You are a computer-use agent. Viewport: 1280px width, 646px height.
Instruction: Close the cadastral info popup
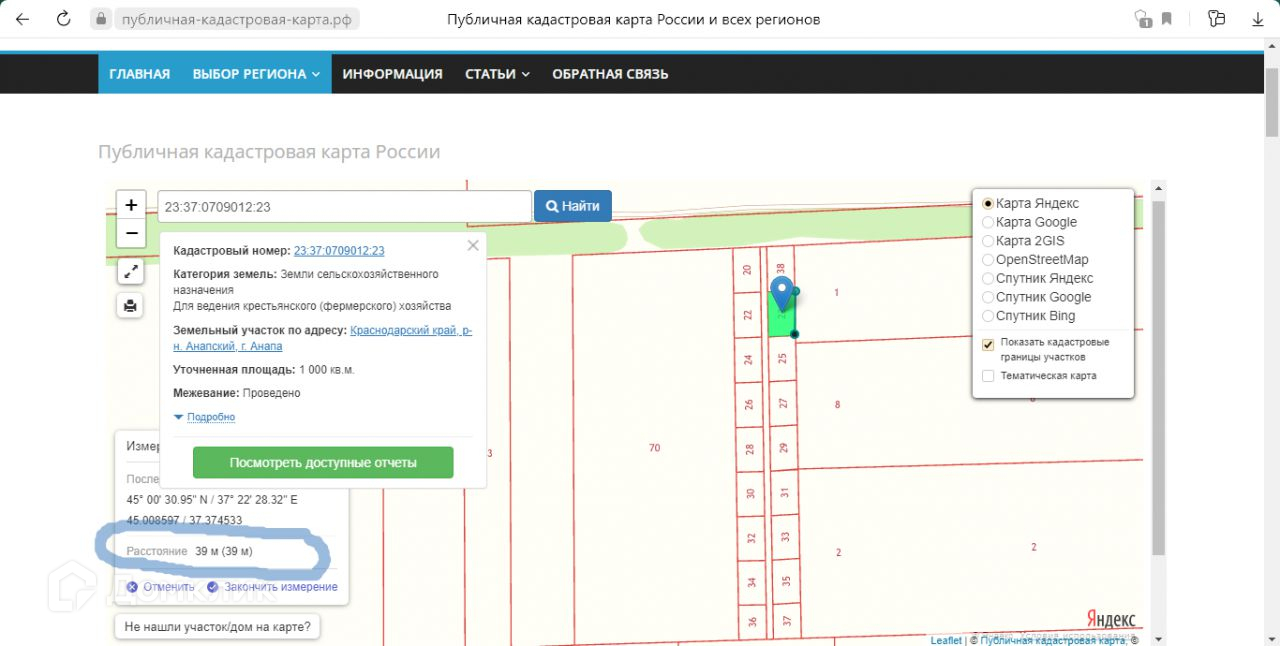(x=473, y=246)
